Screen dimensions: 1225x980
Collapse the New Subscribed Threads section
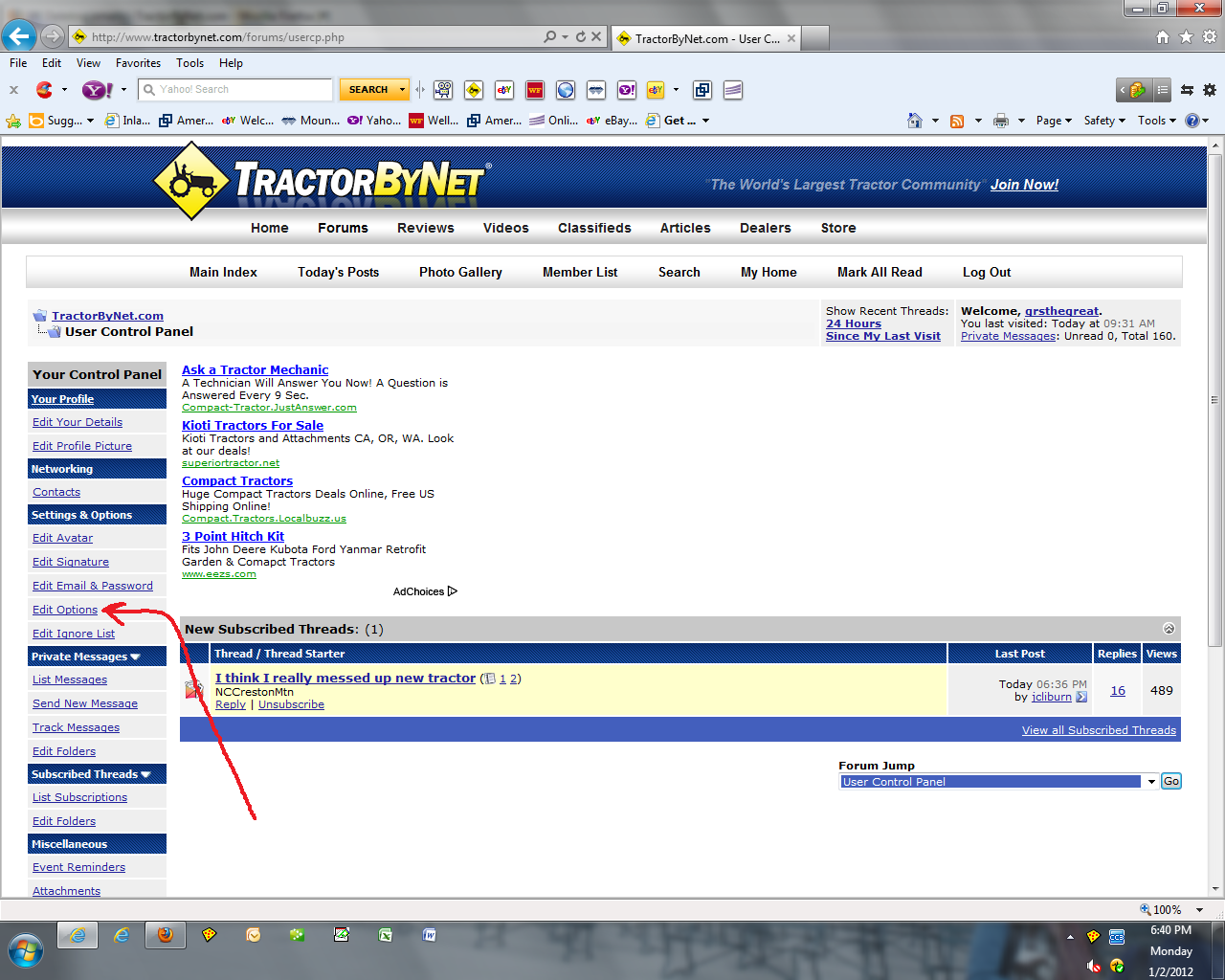click(1169, 629)
